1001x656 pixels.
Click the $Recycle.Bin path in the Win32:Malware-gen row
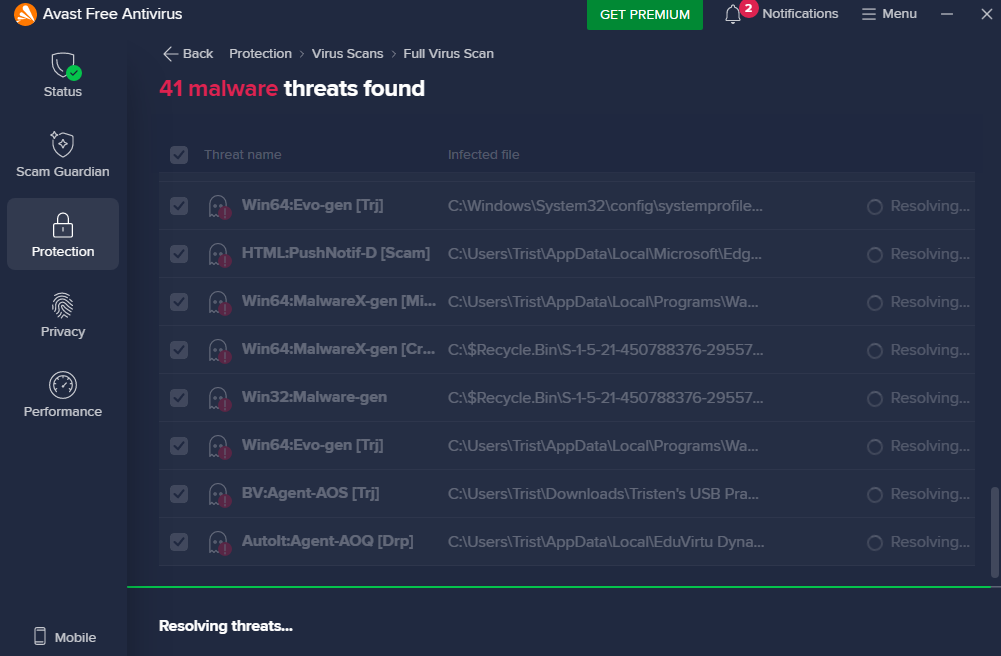605,398
